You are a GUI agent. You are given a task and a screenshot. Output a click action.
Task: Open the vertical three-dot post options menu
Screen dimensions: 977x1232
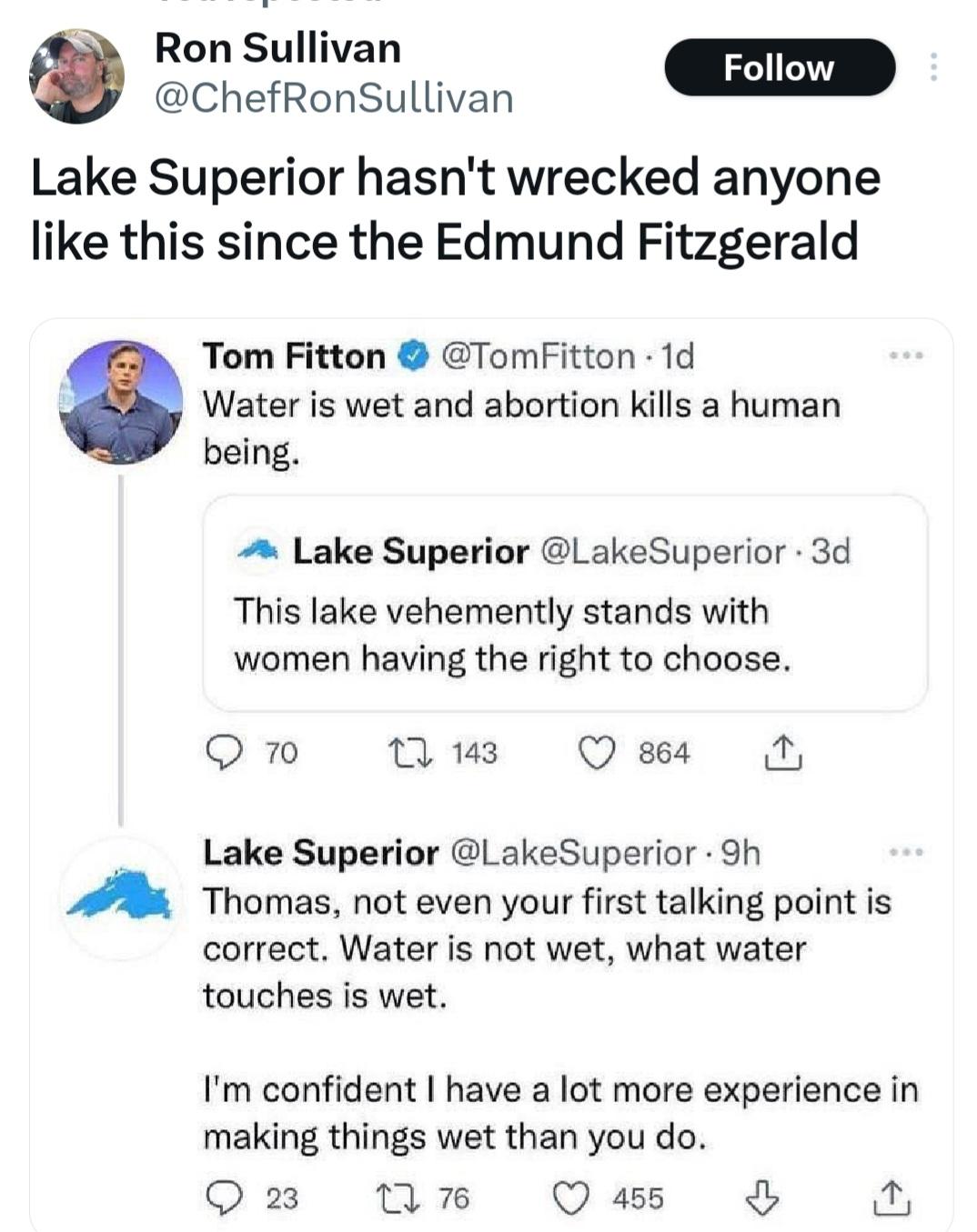tap(932, 67)
